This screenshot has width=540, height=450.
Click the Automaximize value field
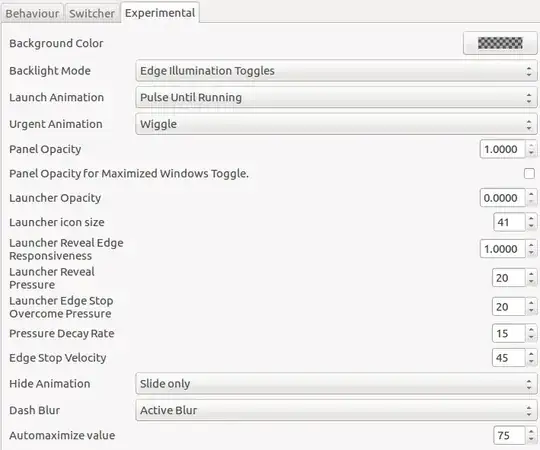[509, 435]
